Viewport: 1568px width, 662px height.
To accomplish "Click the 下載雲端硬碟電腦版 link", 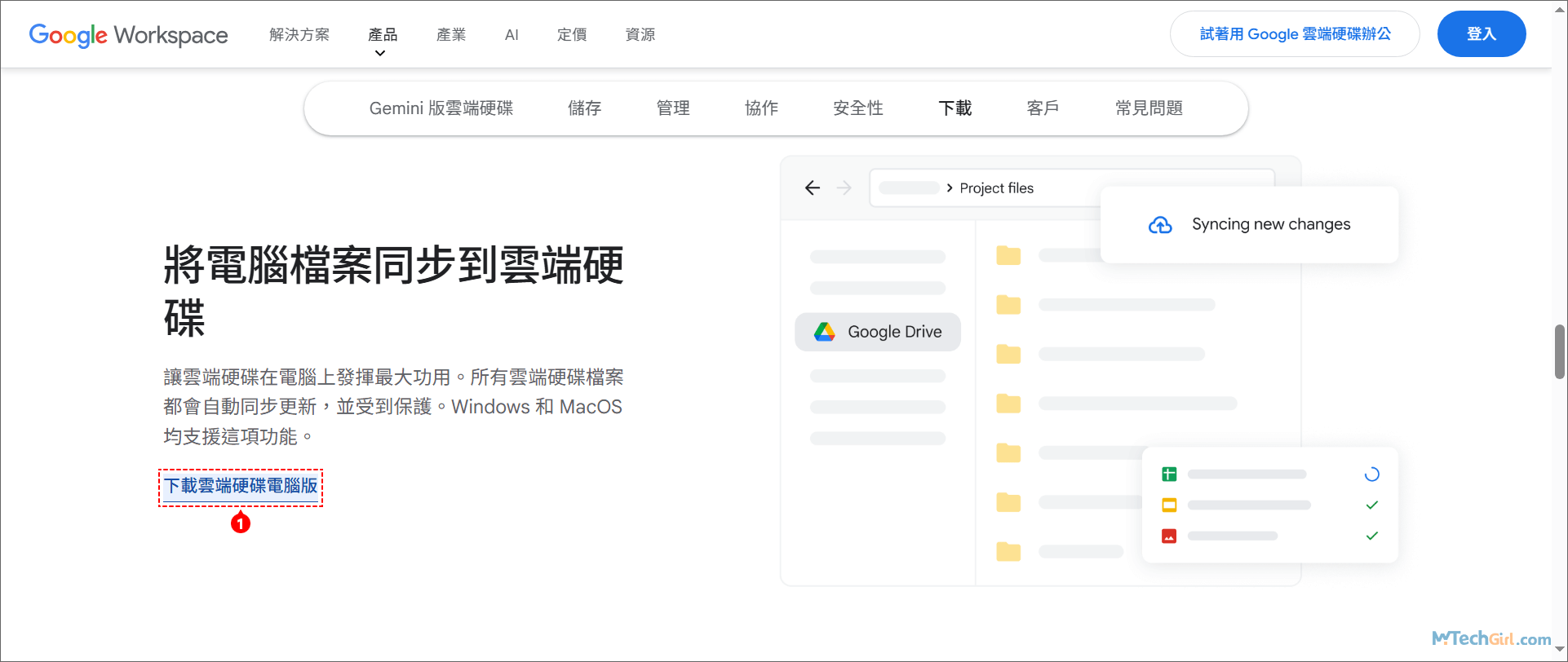I will click(x=241, y=486).
